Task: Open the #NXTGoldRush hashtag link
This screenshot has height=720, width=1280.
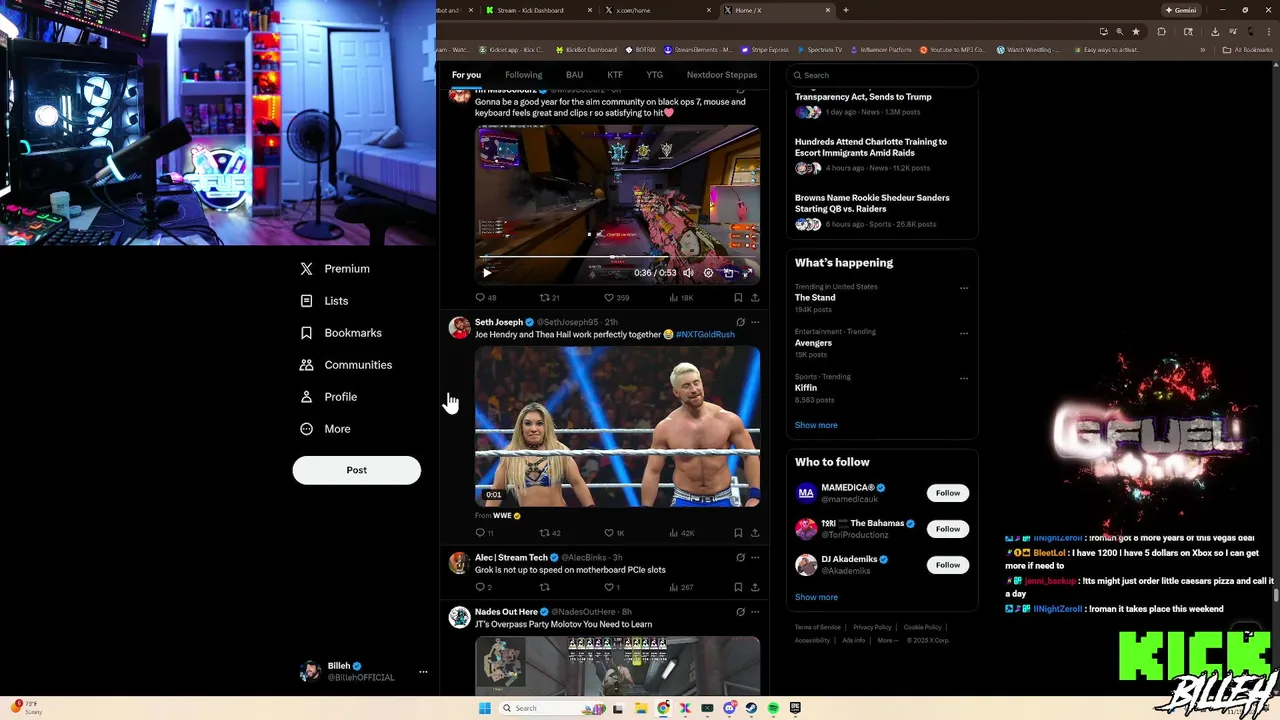Action: pyautogui.click(x=705, y=335)
